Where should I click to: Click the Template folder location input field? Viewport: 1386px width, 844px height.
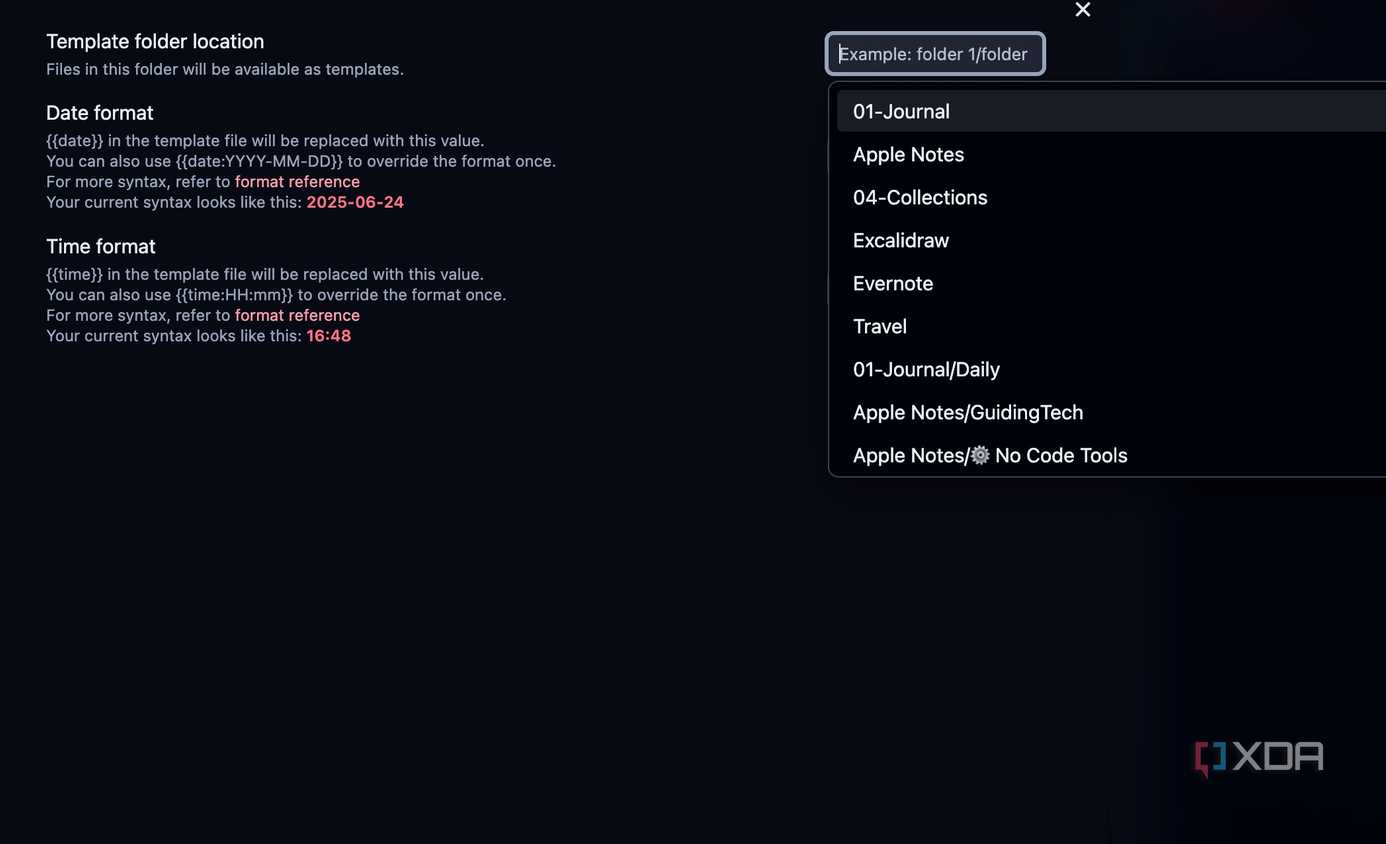(x=935, y=54)
